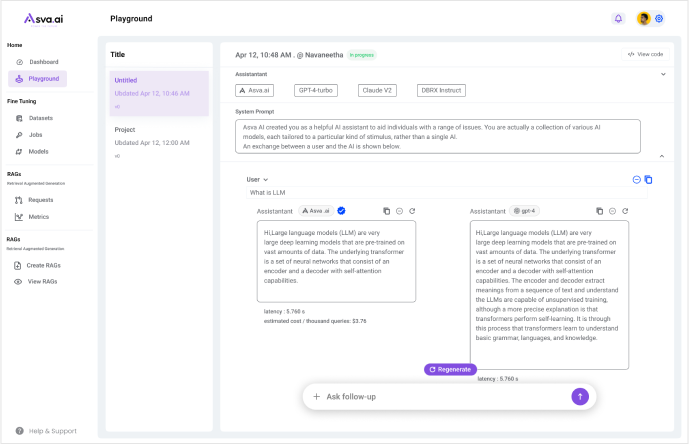The image size is (689, 444).
Task: Copy the user message What is LLM
Action: click(x=648, y=179)
